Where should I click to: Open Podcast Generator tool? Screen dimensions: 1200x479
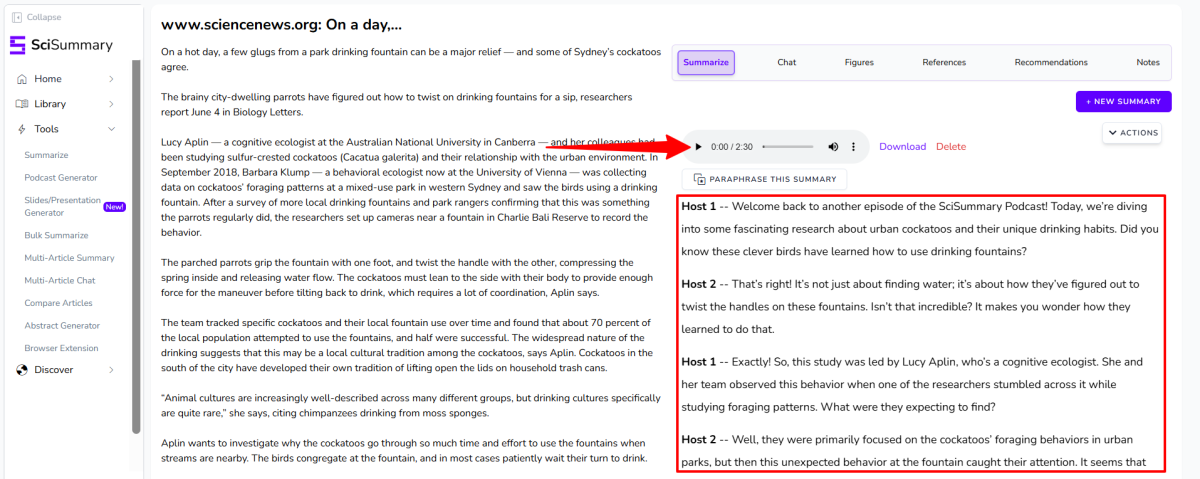pos(61,178)
